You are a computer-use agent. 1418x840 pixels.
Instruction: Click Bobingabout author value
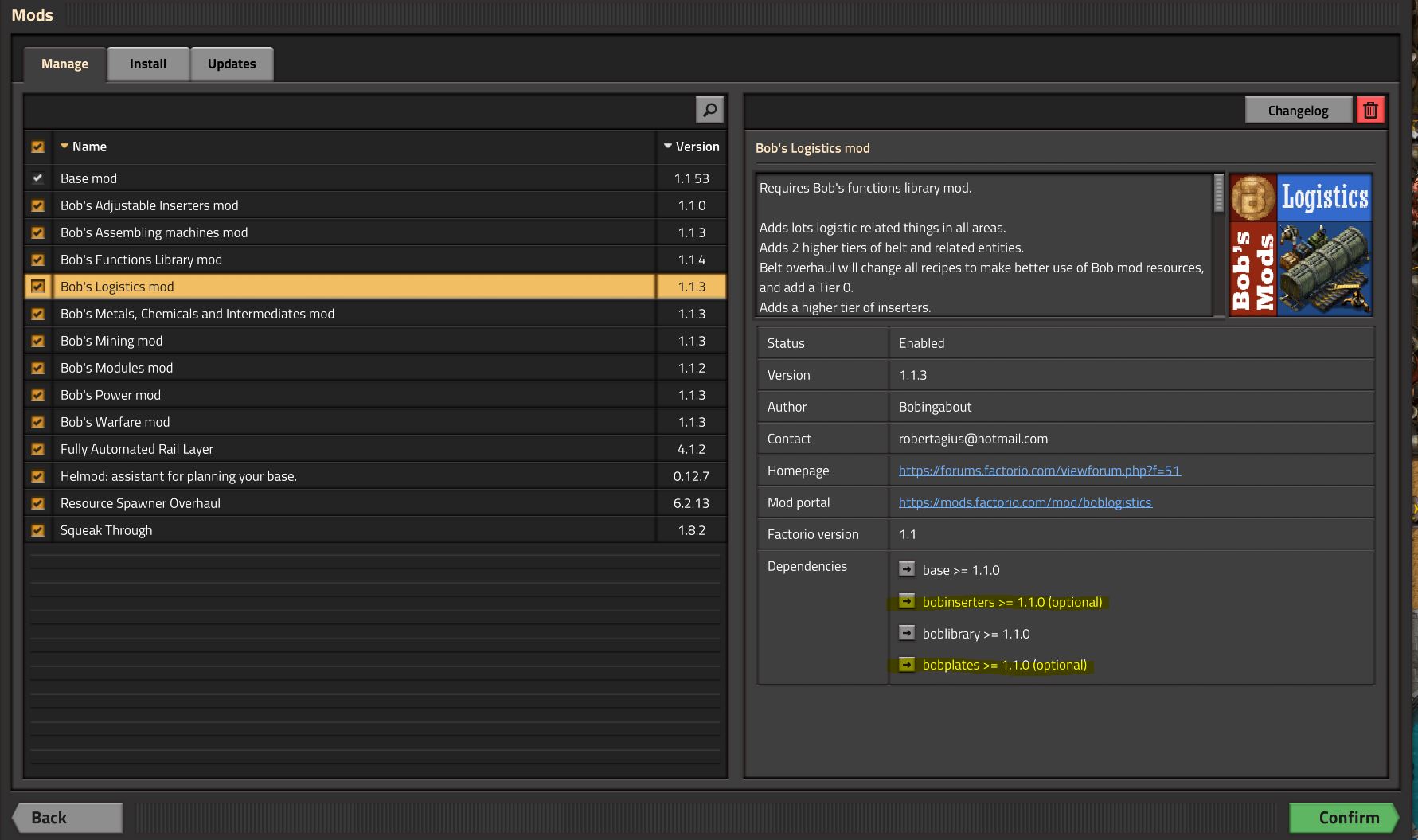click(935, 407)
